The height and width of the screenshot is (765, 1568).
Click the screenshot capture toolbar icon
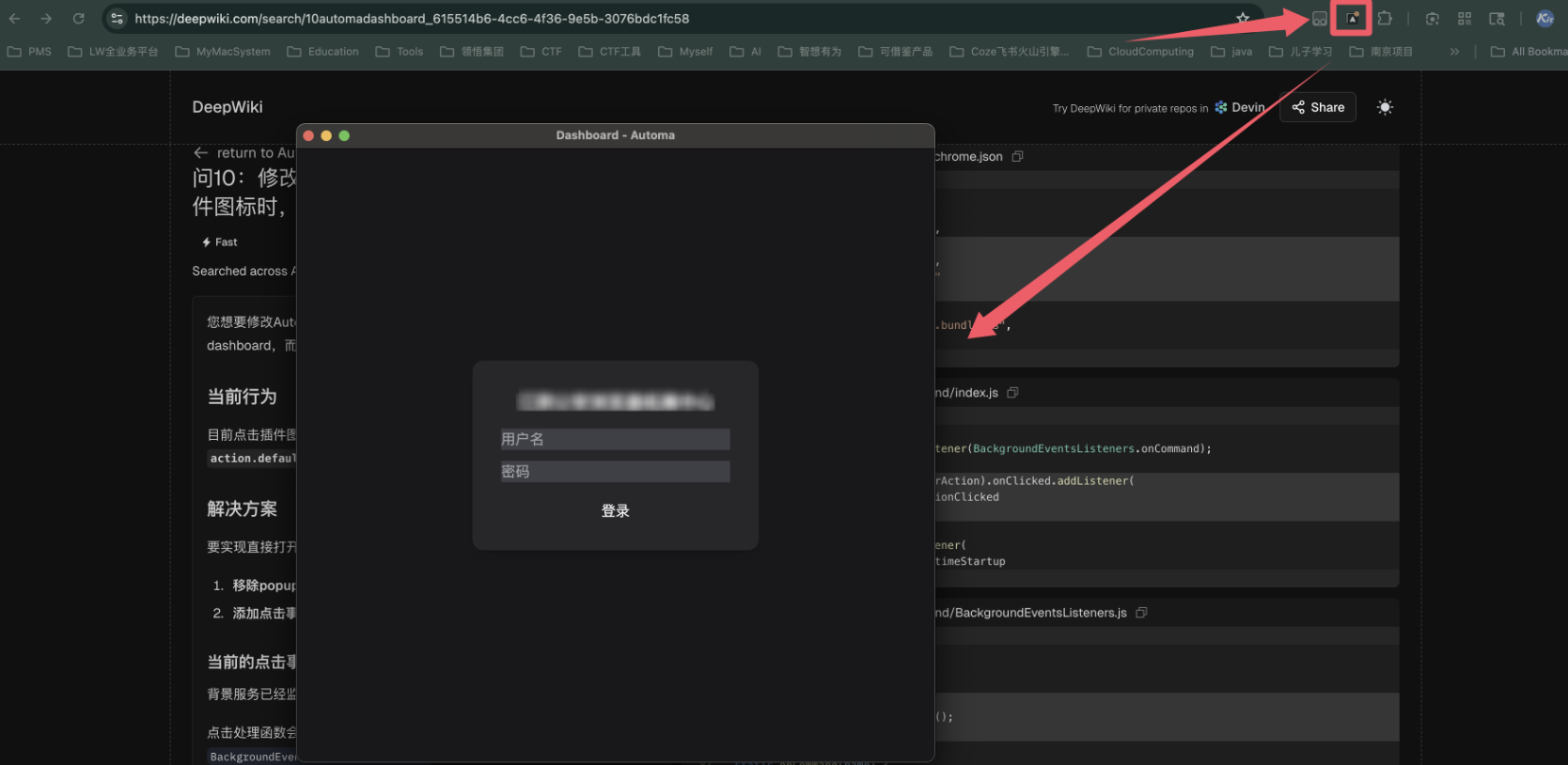1433,19
